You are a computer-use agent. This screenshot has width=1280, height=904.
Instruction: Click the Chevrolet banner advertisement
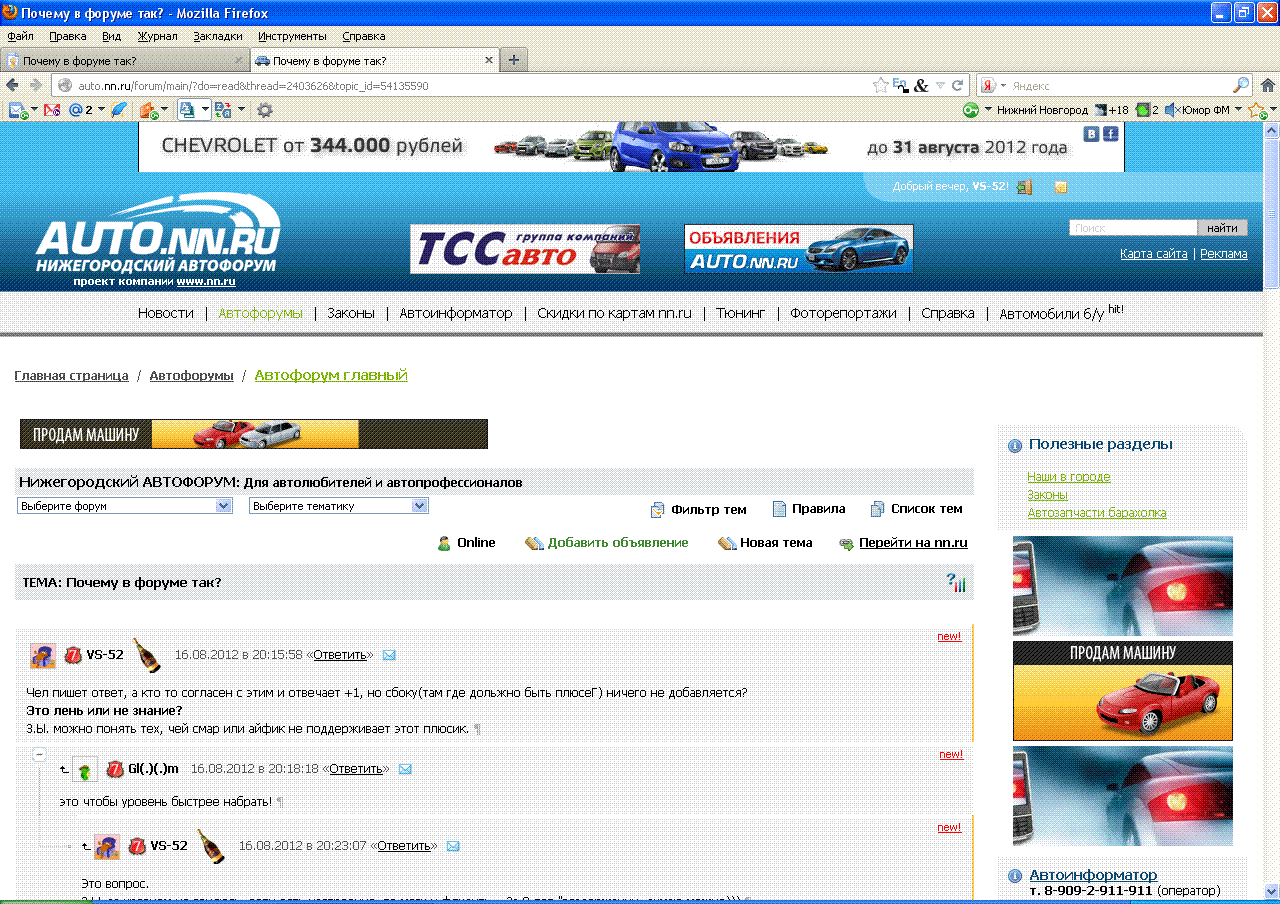(631, 147)
